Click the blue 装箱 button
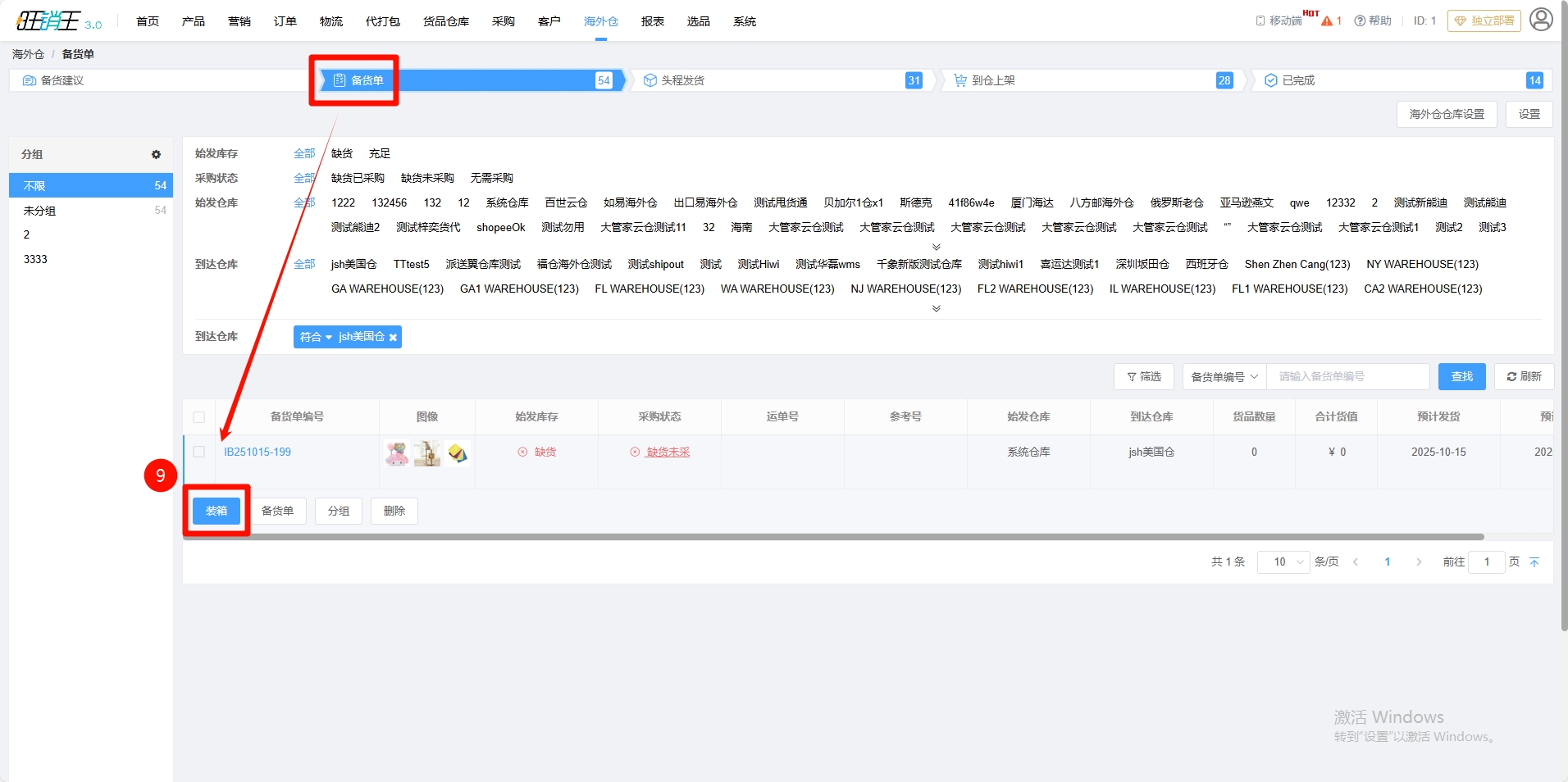Image resolution: width=1568 pixels, height=782 pixels. [x=217, y=511]
